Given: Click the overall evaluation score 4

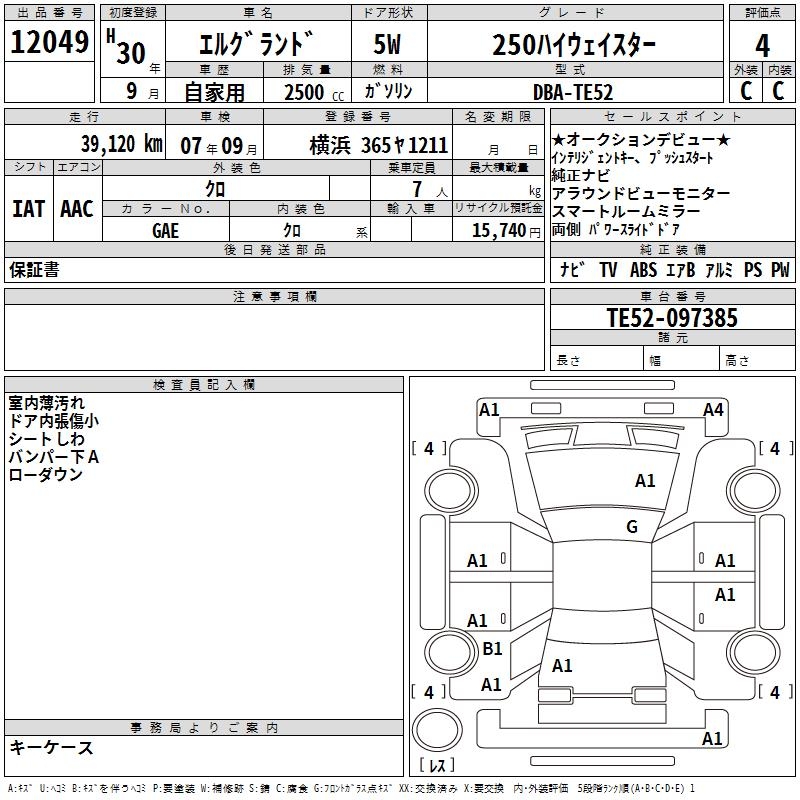Looking at the screenshot, I should (762, 45).
